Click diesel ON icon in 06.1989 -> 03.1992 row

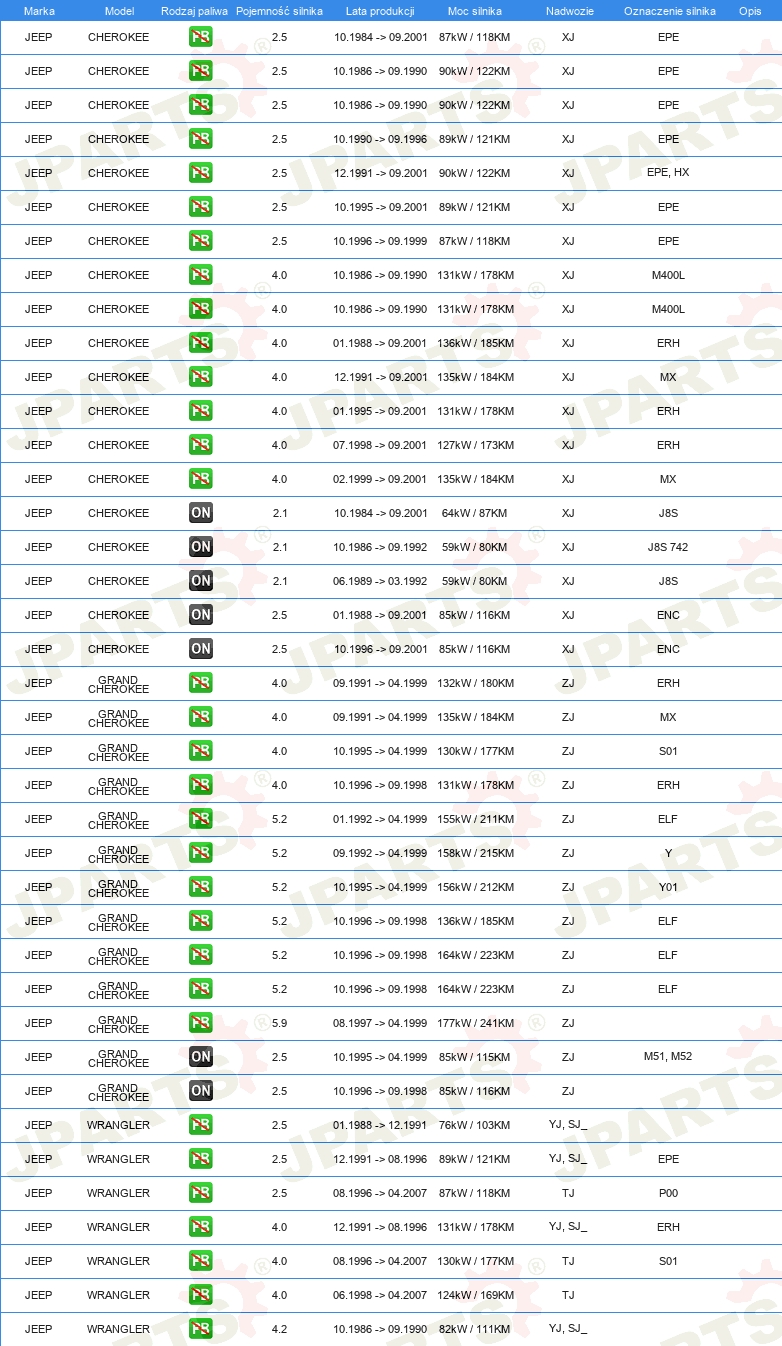201,581
